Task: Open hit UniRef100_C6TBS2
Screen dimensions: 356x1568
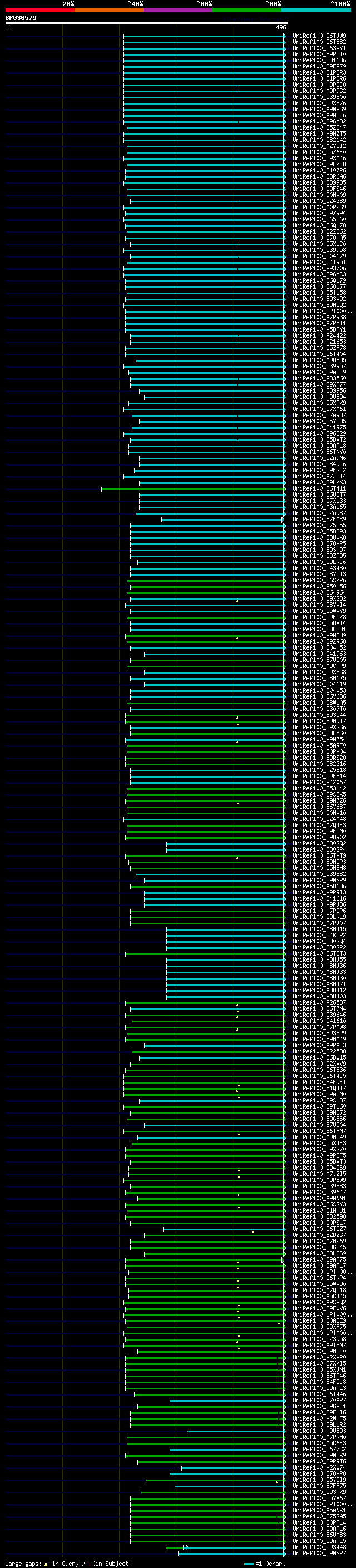Action: point(319,42)
